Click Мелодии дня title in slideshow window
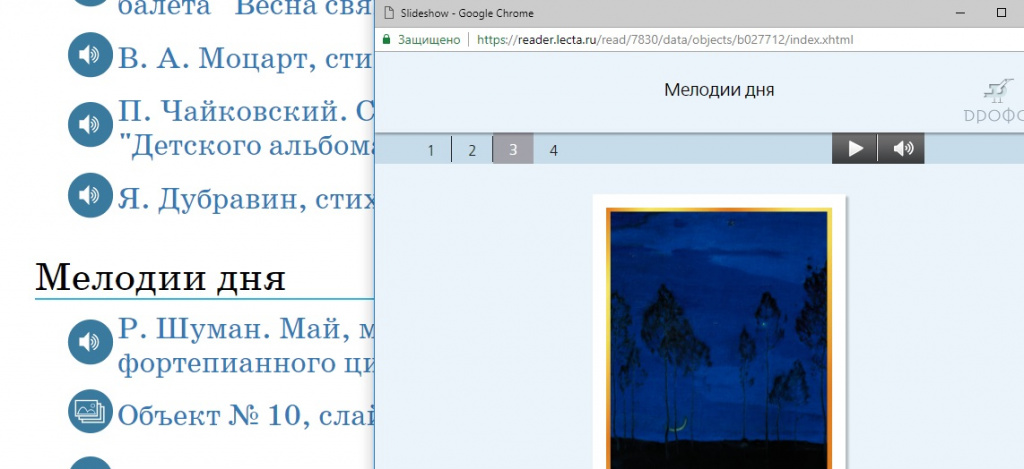The width and height of the screenshot is (1024, 469). [719, 90]
